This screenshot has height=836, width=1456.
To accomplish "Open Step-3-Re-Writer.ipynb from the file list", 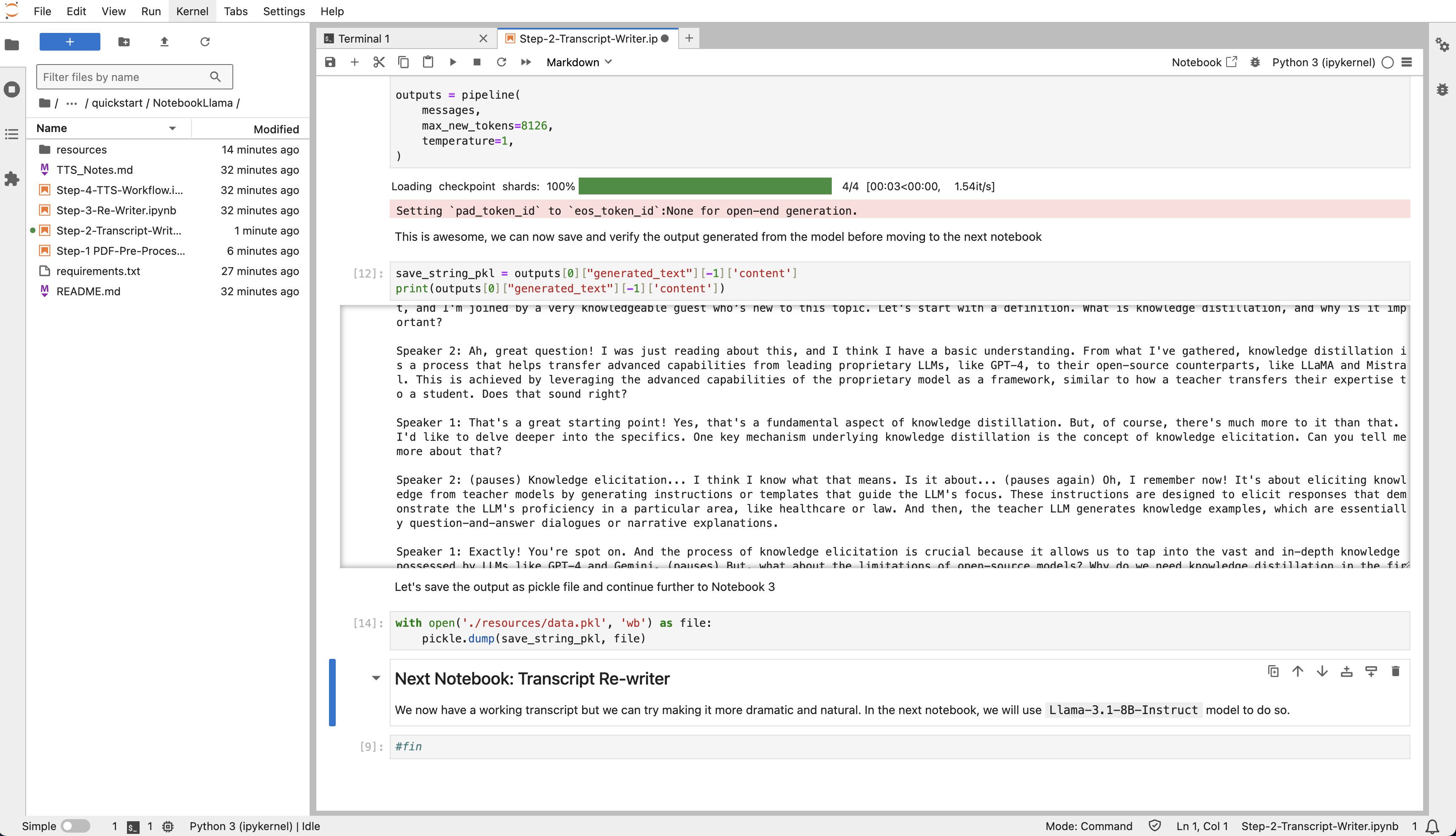I will click(x=116, y=210).
